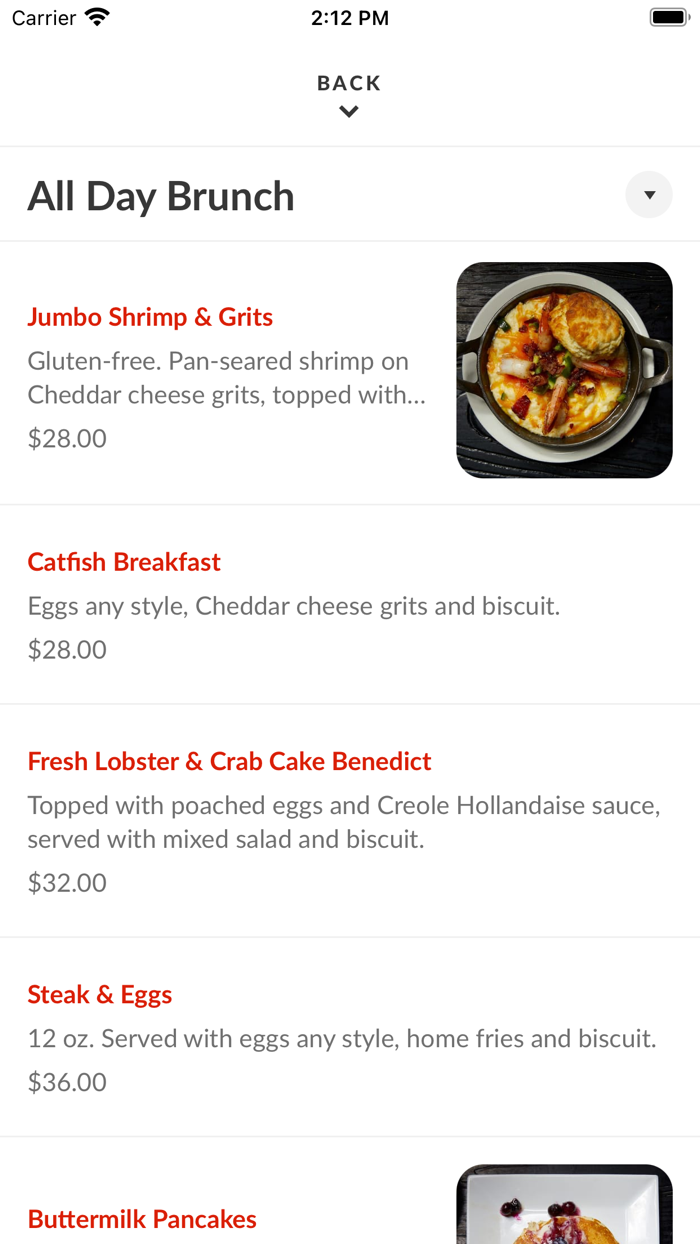Tap the shrimp and grits photo

point(564,369)
